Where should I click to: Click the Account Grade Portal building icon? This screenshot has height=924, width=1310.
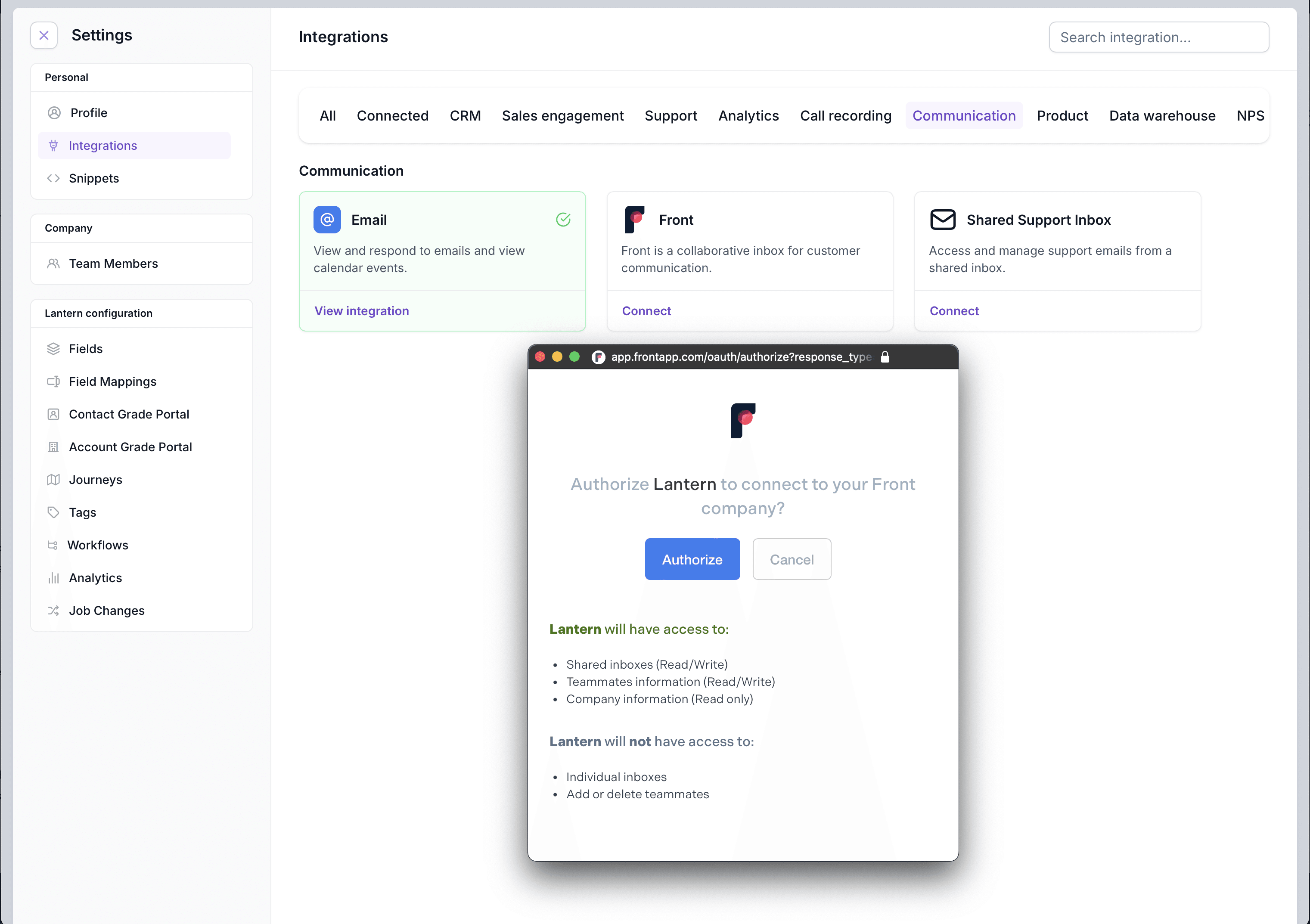pos(53,446)
